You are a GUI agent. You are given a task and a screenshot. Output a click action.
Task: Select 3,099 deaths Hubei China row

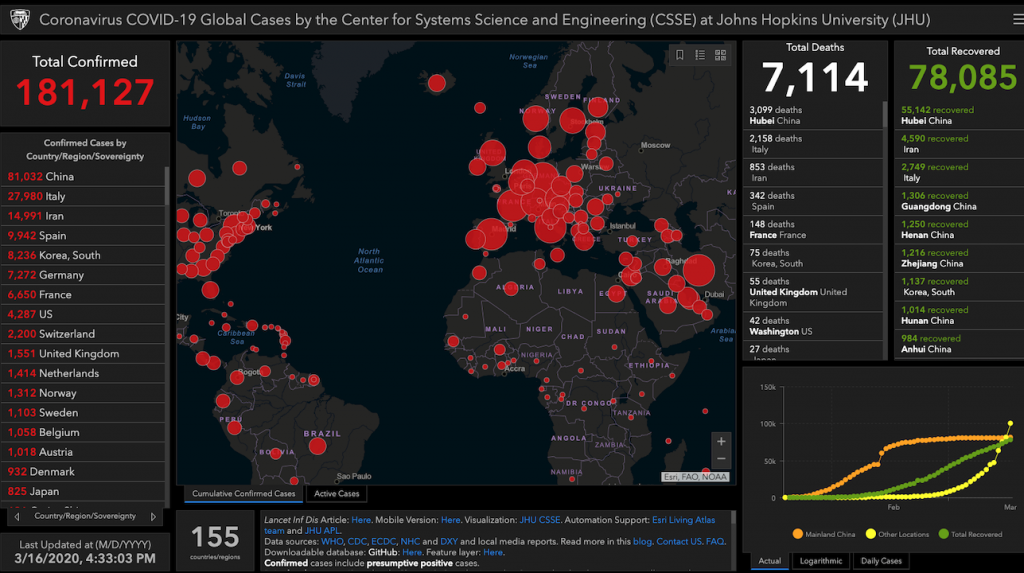(812, 115)
